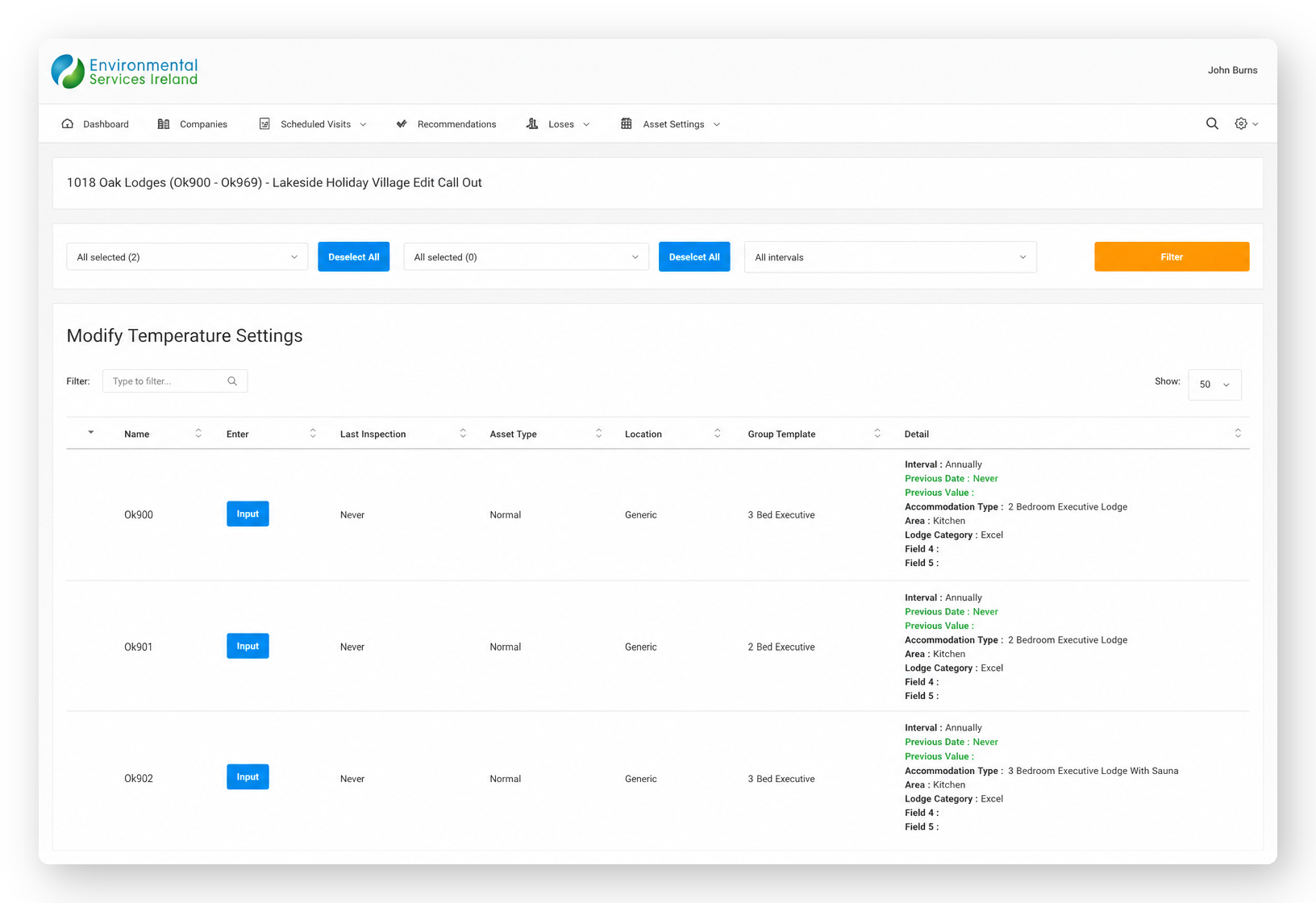Sort table by Enter column arrows
1316x903 pixels.
pos(313,434)
